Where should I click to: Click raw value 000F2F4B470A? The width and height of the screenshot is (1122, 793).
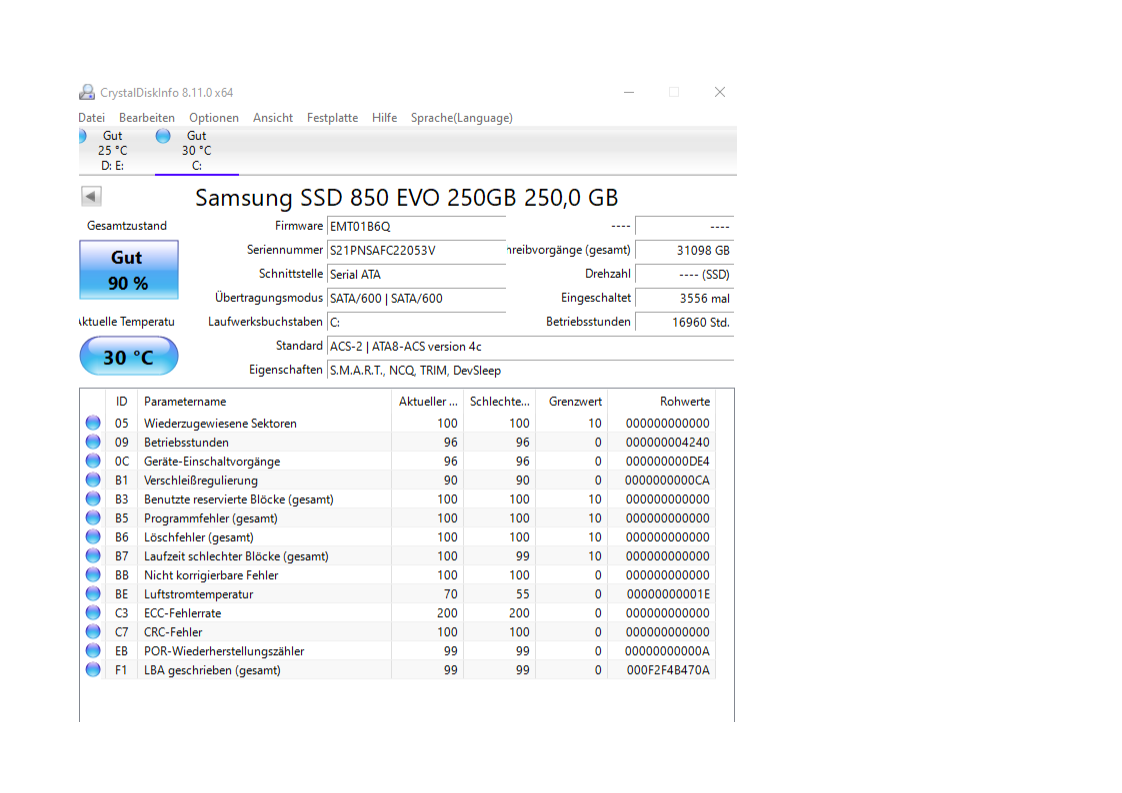668,670
